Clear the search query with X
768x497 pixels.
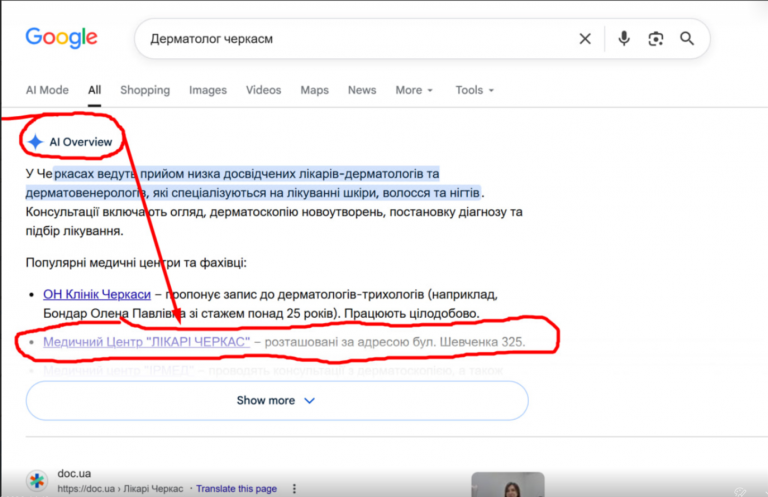[x=585, y=39]
